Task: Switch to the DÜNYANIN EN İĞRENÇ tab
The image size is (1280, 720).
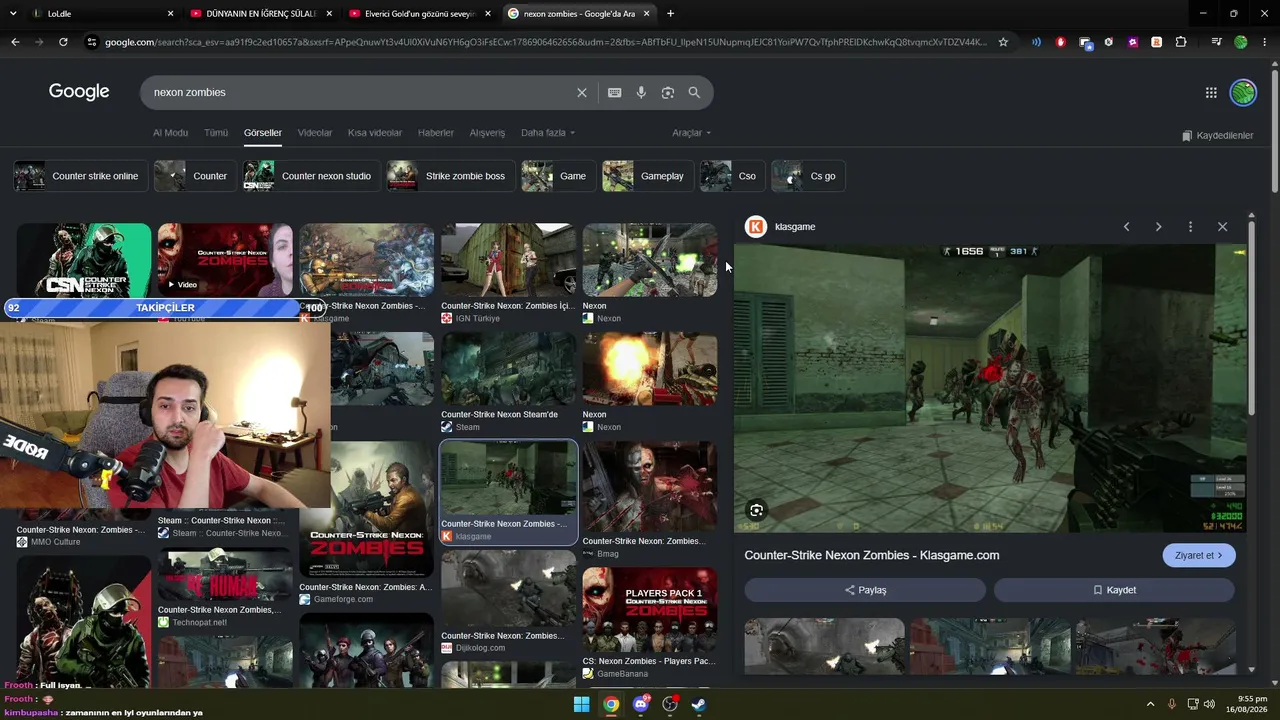Action: pyautogui.click(x=260, y=14)
